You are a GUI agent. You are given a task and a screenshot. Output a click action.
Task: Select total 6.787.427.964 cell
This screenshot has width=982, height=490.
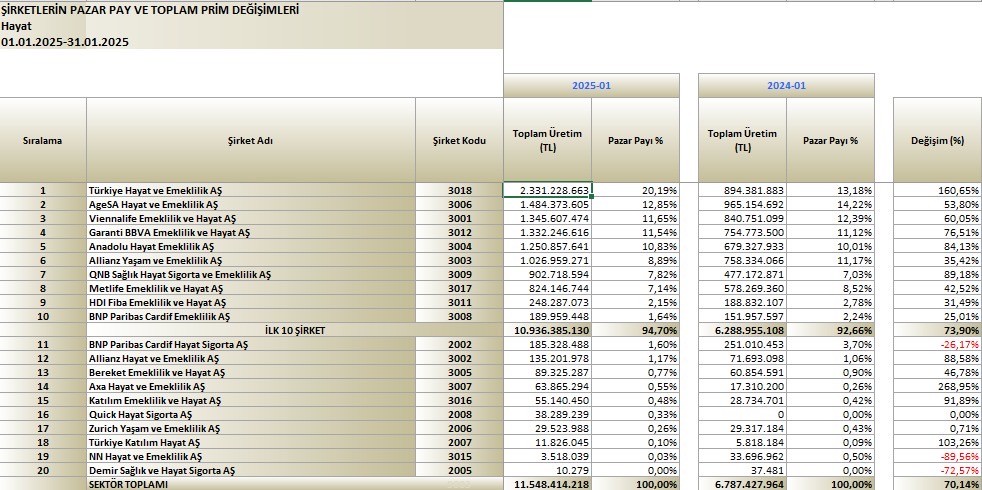742,484
